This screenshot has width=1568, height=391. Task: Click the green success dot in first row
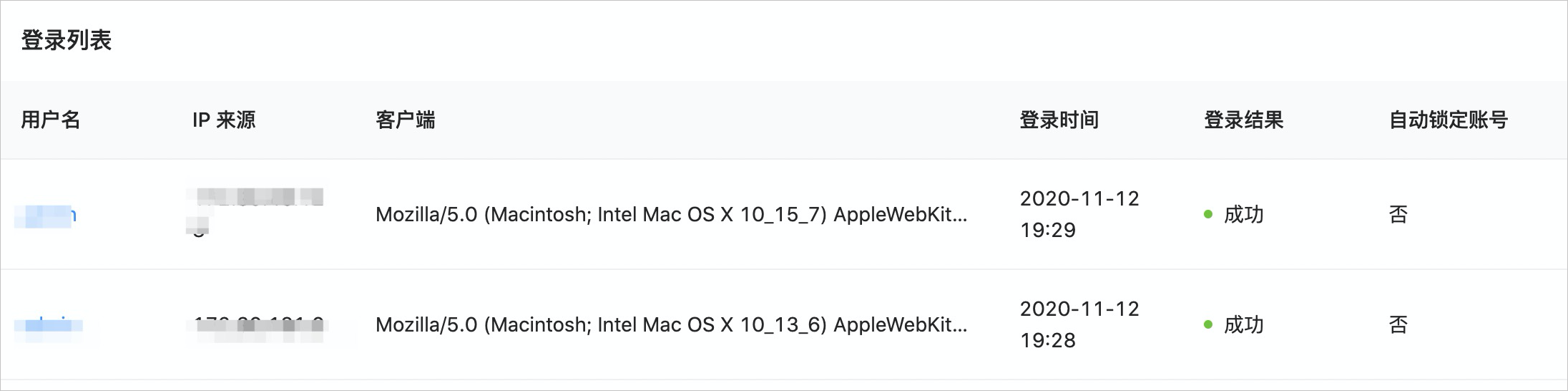point(1208,214)
